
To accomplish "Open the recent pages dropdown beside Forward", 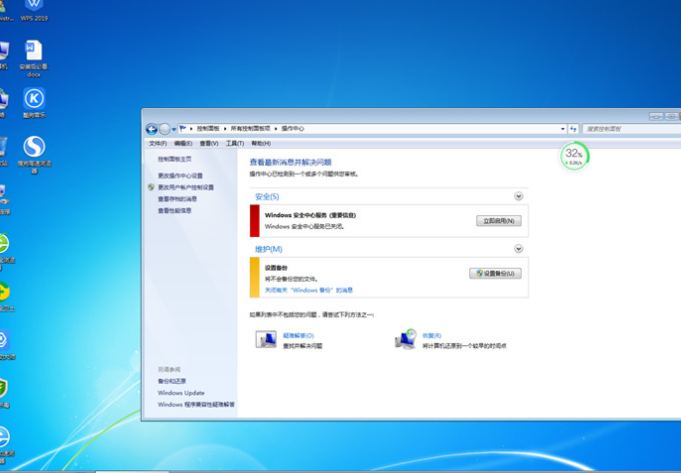I will 174,129.
